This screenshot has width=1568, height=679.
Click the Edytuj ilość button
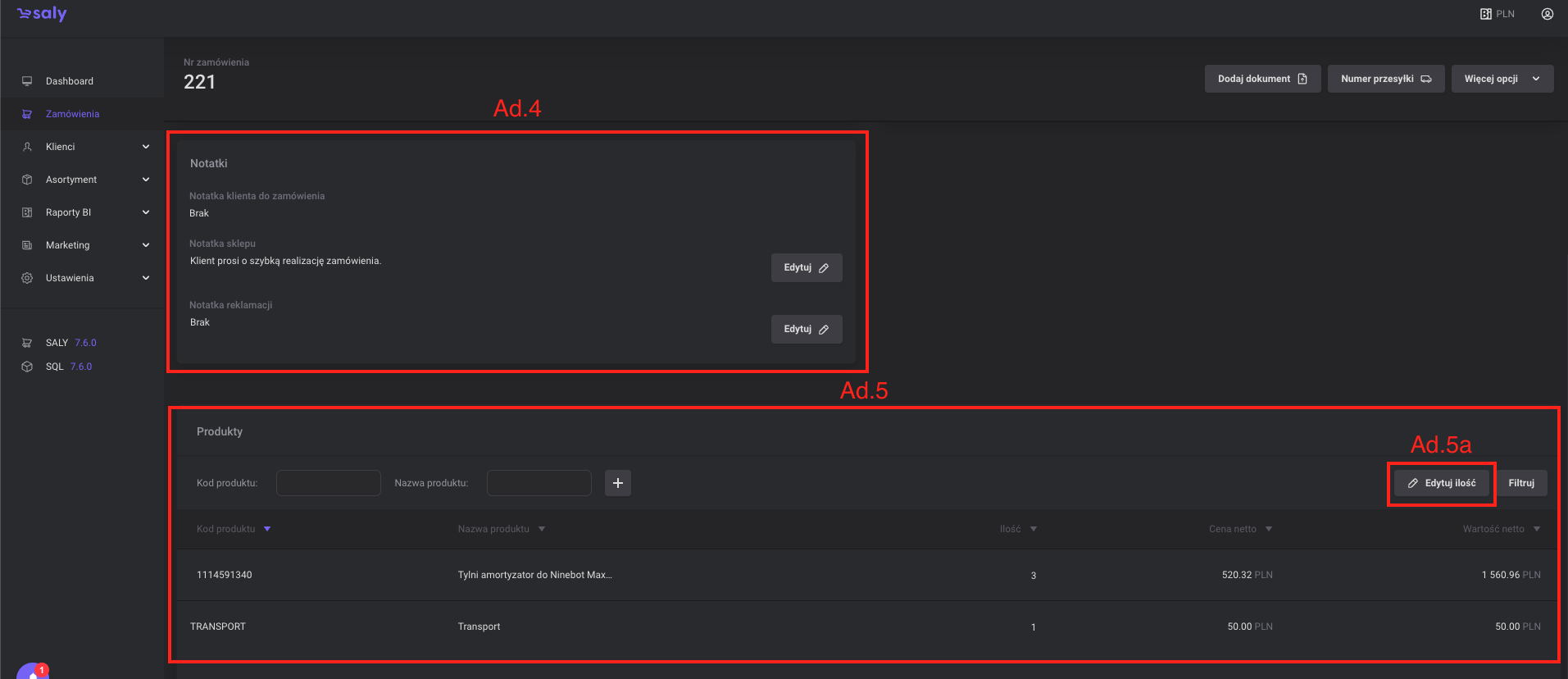(1442, 483)
